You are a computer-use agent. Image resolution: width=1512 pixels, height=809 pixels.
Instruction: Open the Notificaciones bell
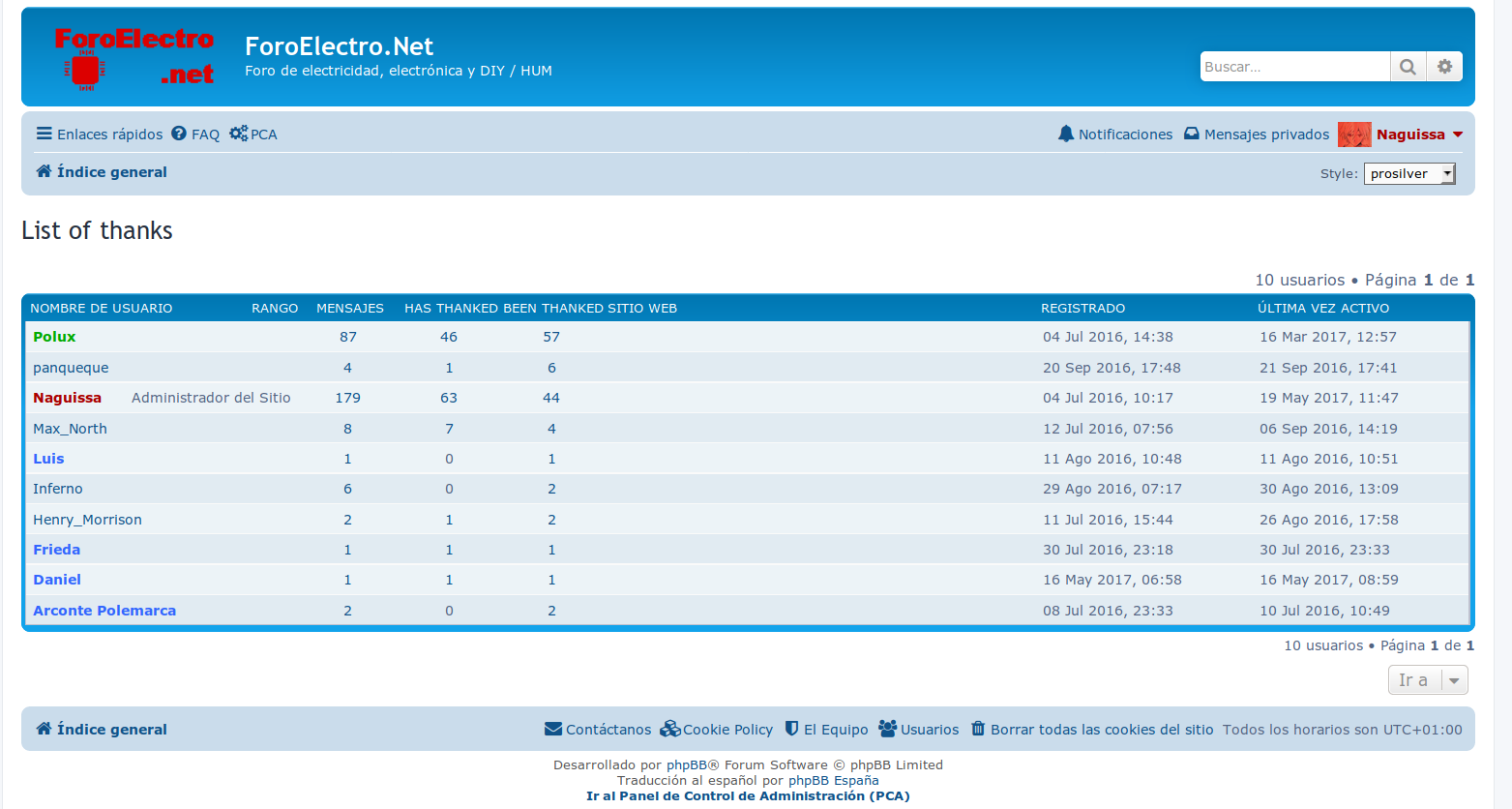point(1115,135)
